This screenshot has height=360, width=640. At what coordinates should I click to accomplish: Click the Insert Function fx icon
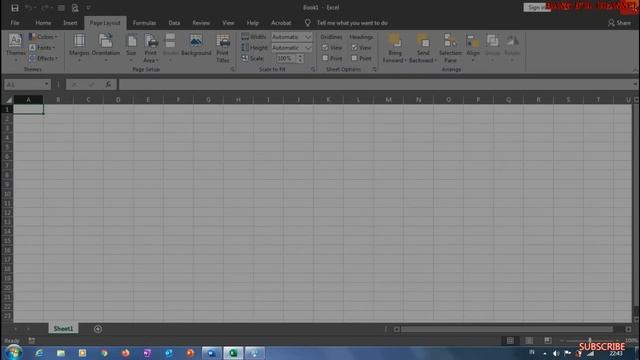point(108,84)
